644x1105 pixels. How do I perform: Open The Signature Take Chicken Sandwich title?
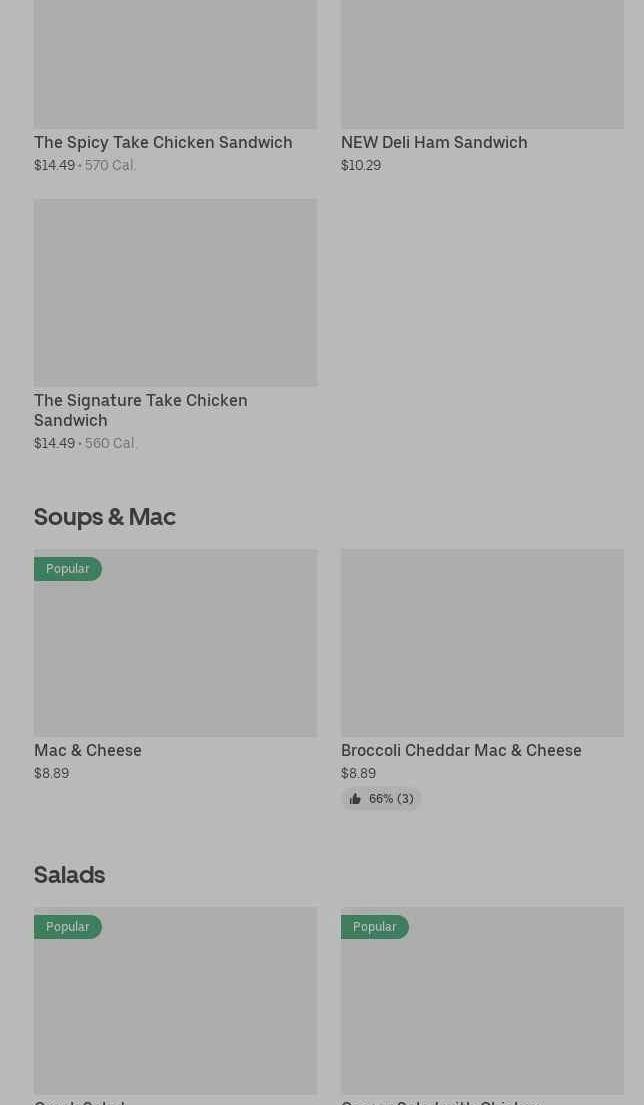[x=140, y=410]
